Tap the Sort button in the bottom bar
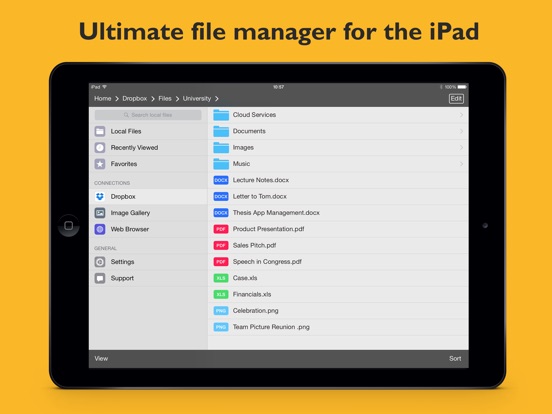The image size is (552, 414). pyautogui.click(x=455, y=358)
